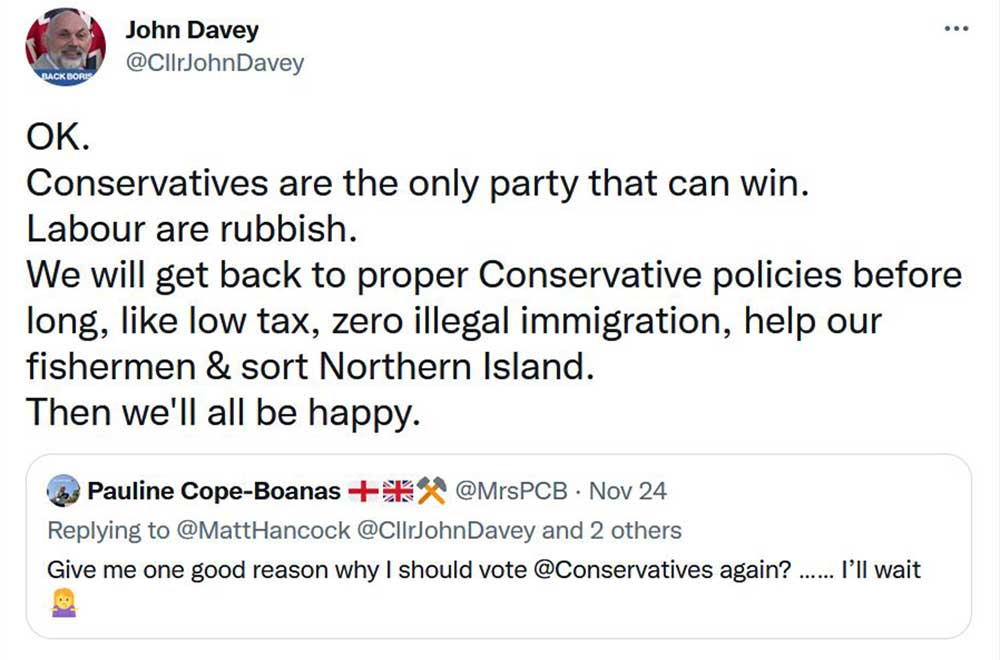Show the "2 others" replied-to users
The width and height of the screenshot is (1000, 660).
tap(634, 530)
